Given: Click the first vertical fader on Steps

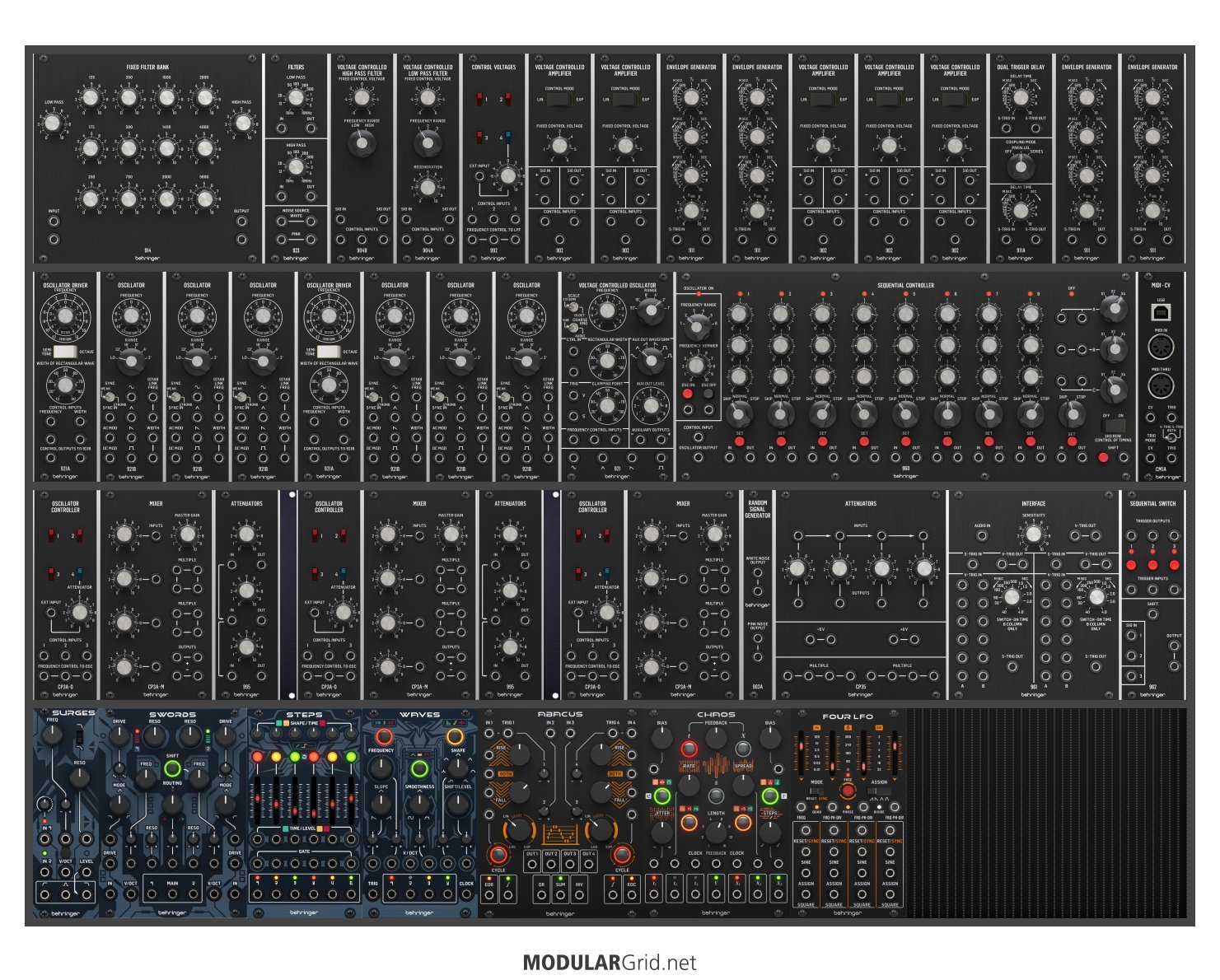Looking at the screenshot, I should tap(259, 799).
